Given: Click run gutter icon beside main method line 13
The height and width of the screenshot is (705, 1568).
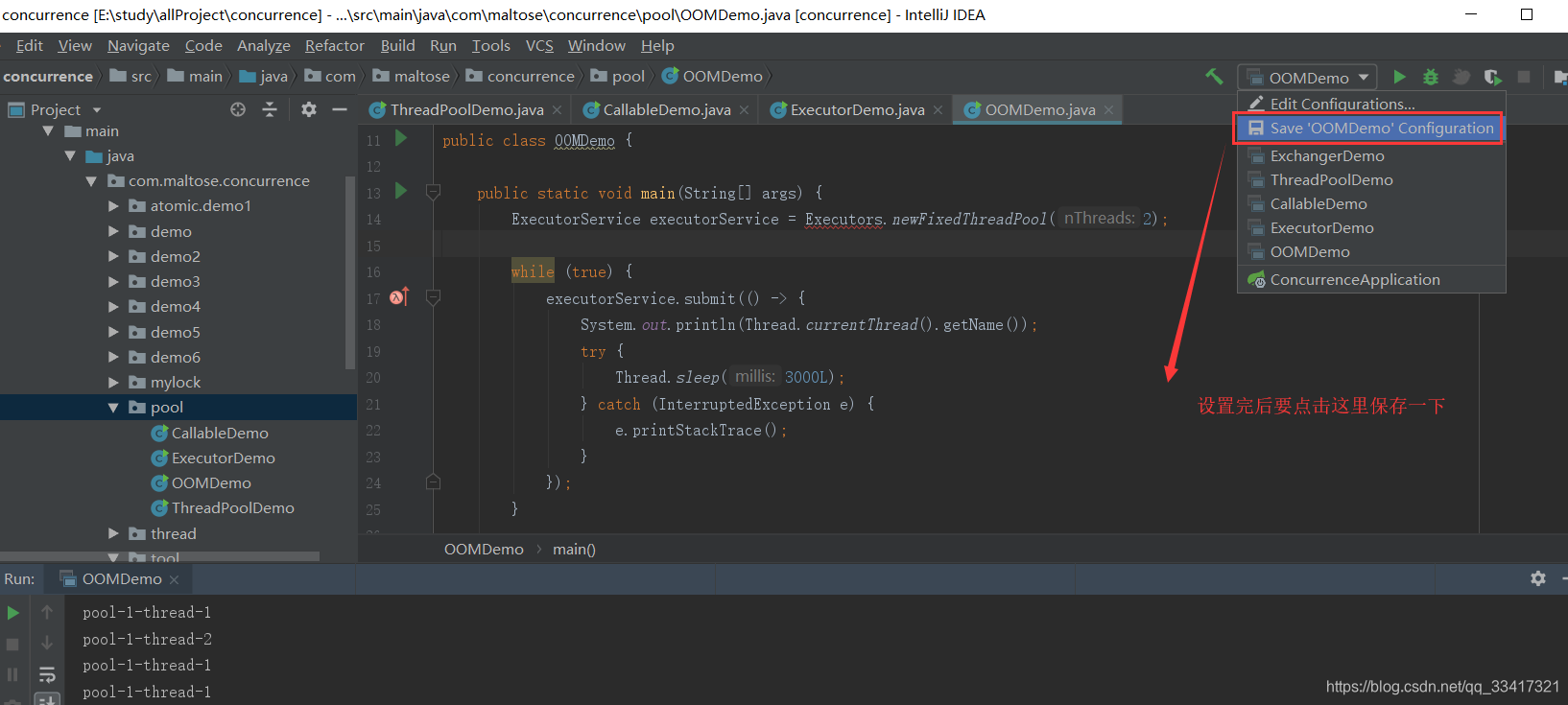Looking at the screenshot, I should click(x=401, y=192).
